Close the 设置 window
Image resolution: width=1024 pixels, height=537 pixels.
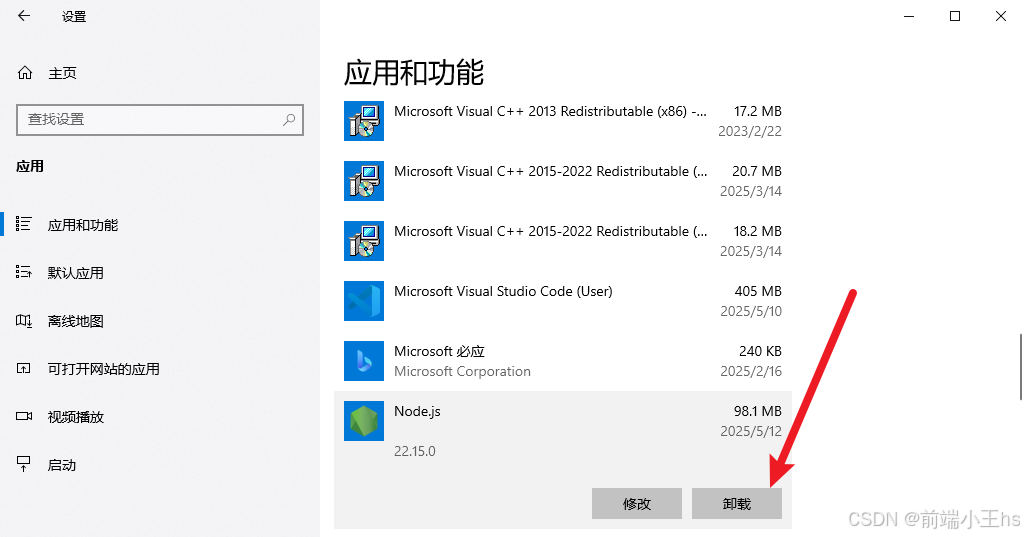[1000, 16]
